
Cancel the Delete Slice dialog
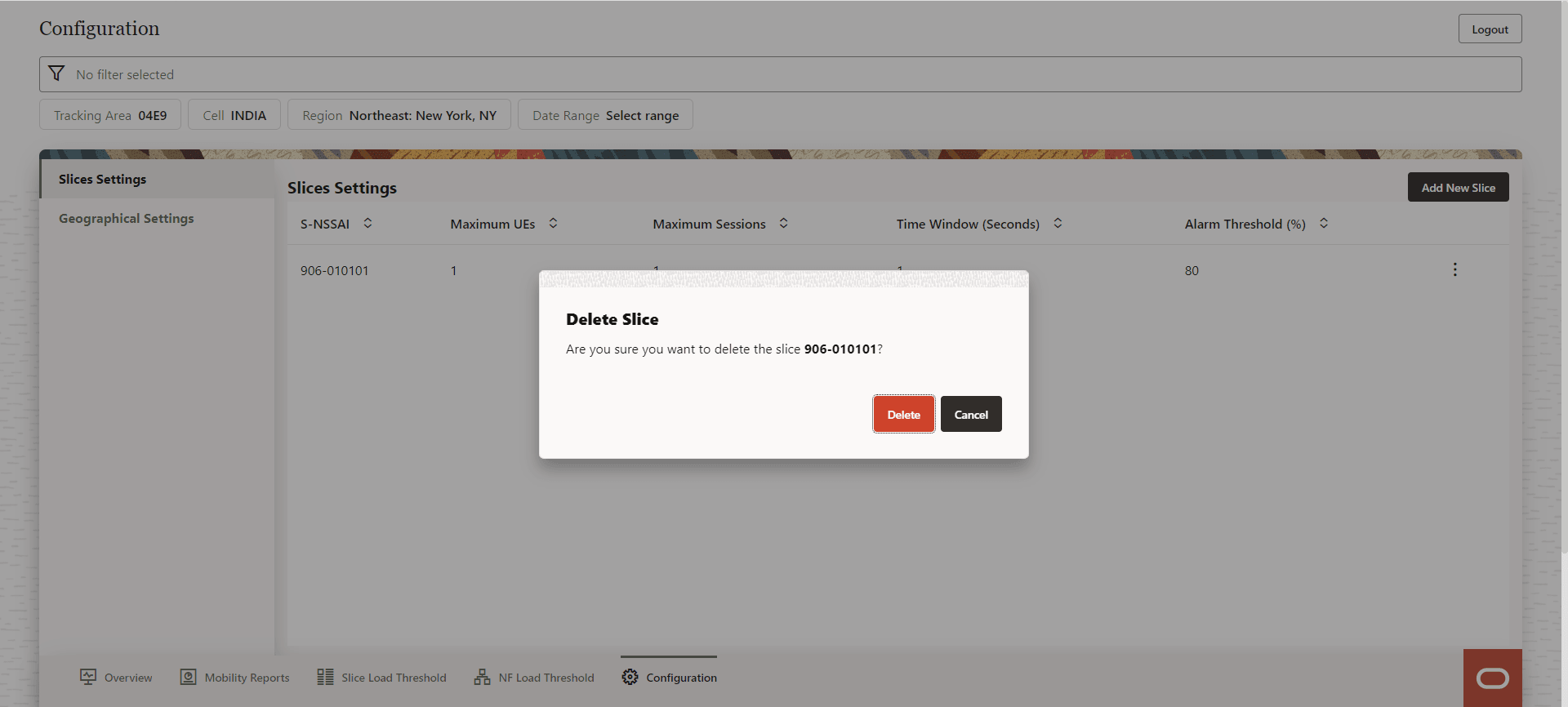coord(971,414)
